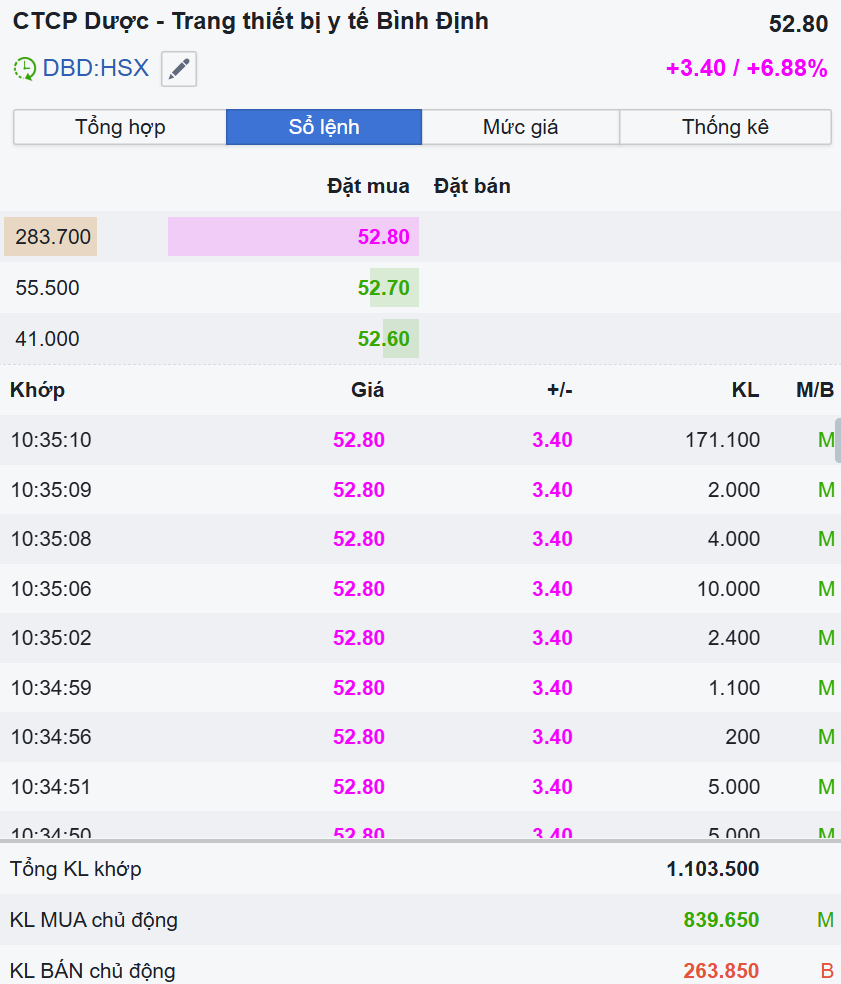Click the green clock icon beside DBD:HSX

tap(24, 69)
